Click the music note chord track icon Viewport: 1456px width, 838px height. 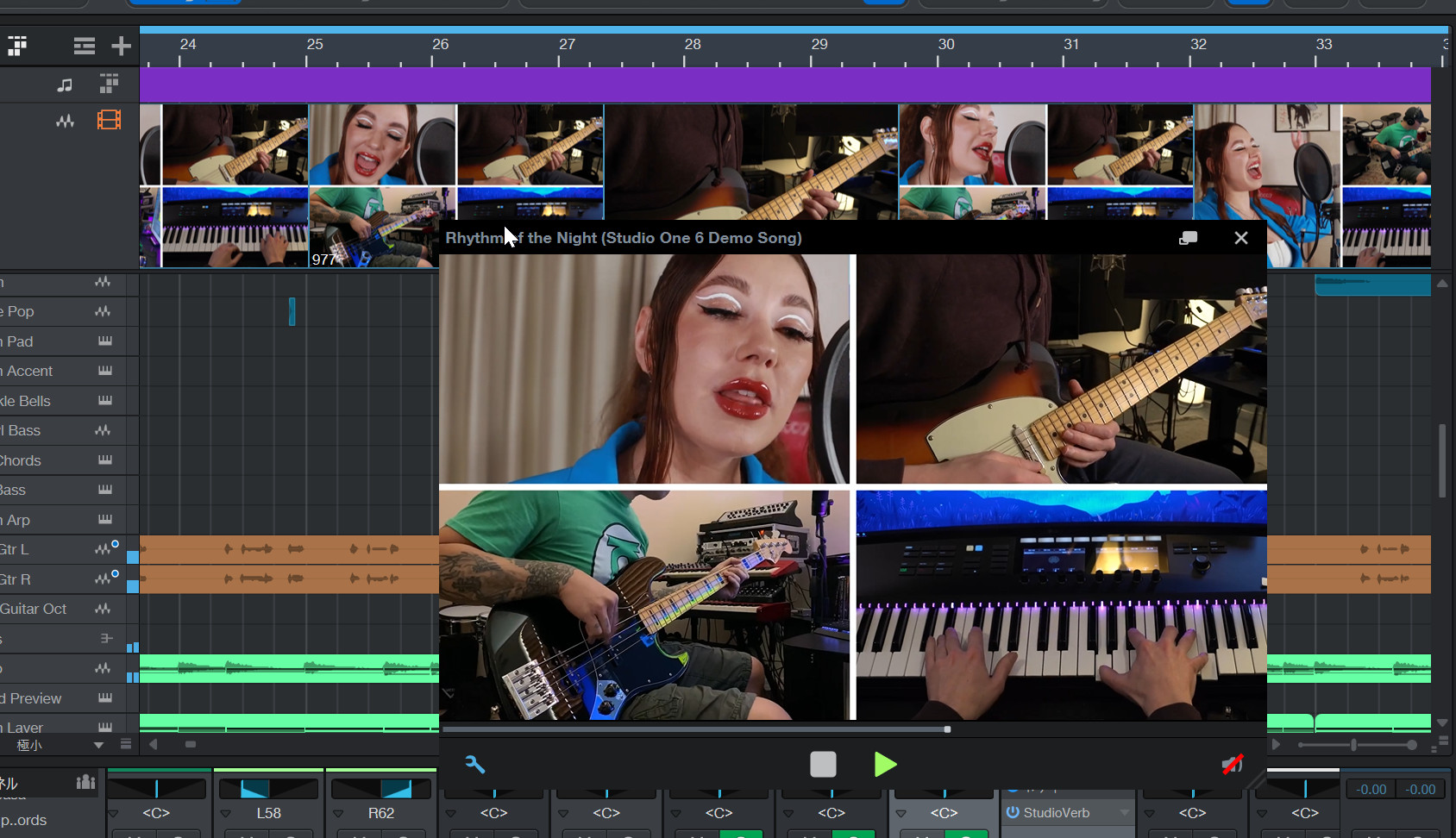coord(65,84)
